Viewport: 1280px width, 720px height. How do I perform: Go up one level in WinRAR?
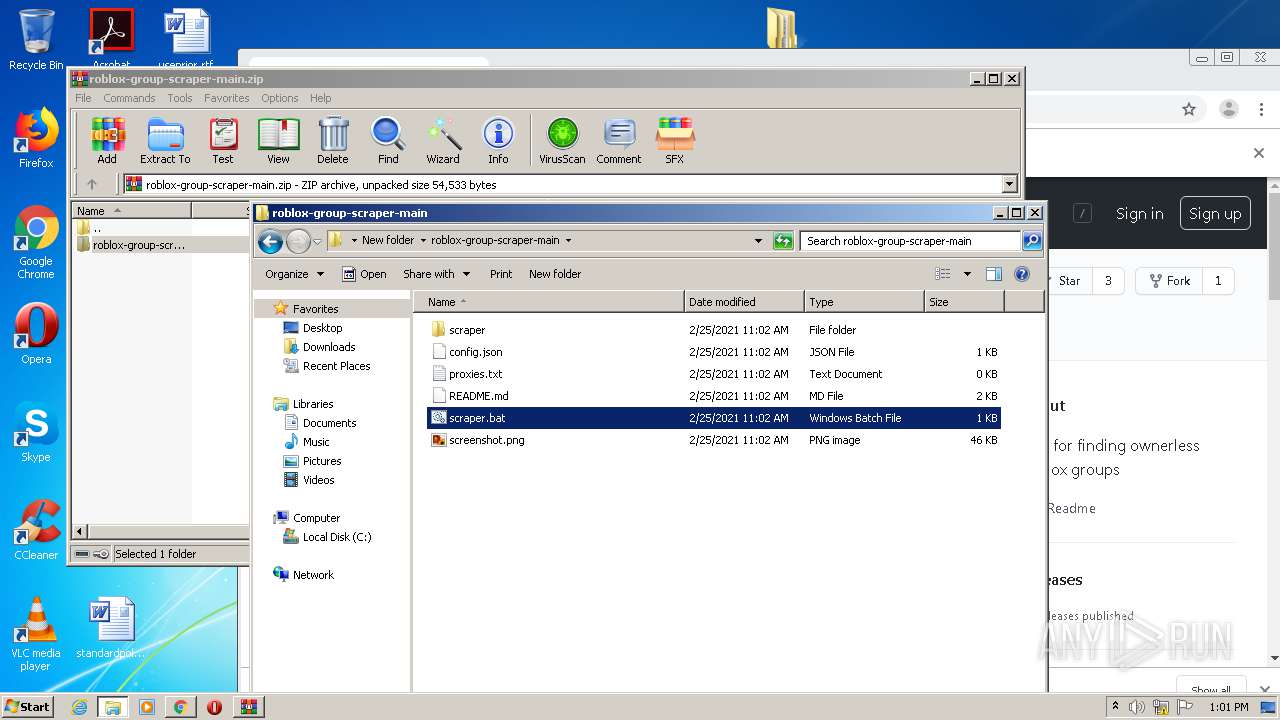(x=92, y=184)
